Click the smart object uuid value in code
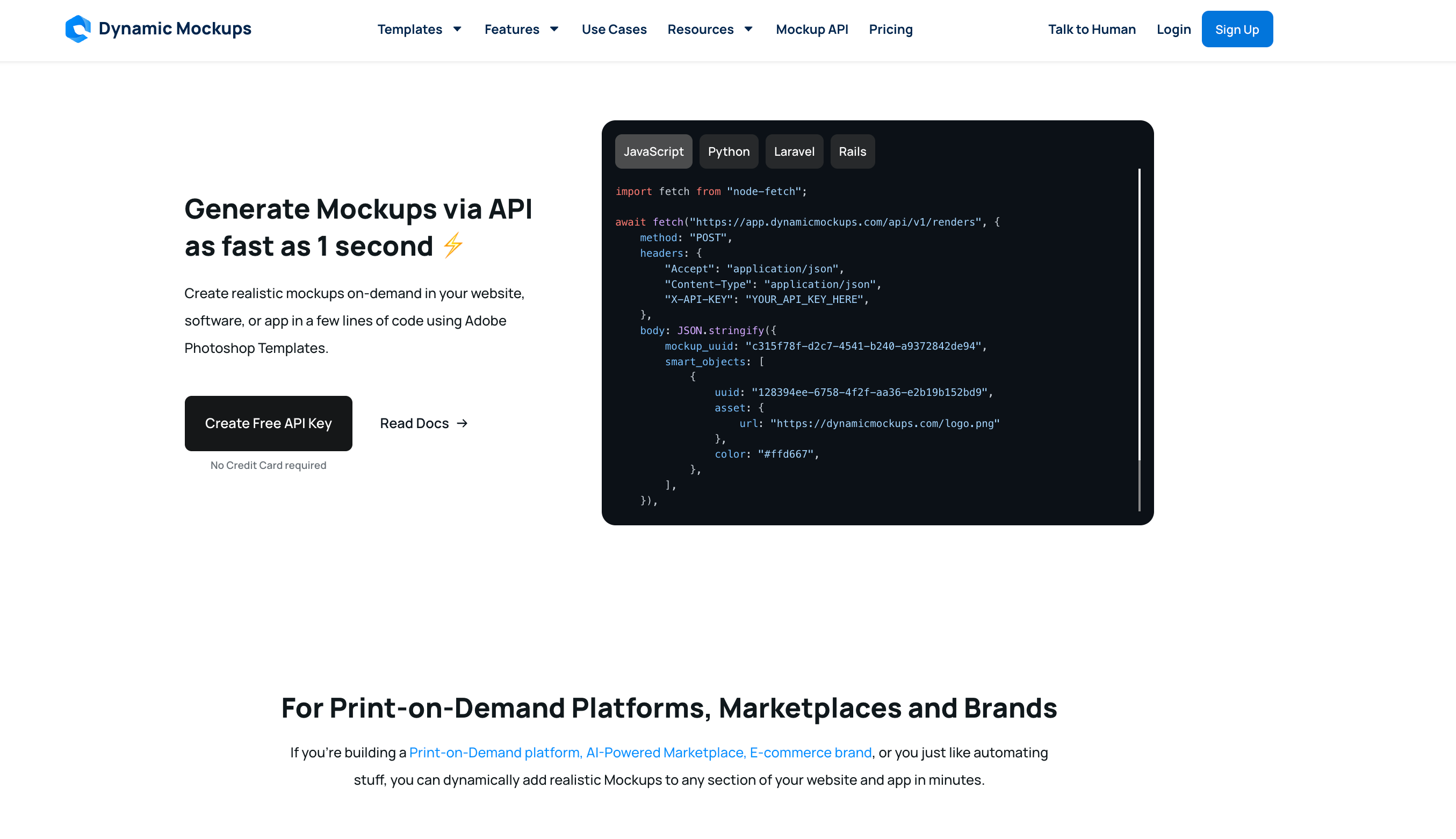 pyautogui.click(x=869, y=393)
